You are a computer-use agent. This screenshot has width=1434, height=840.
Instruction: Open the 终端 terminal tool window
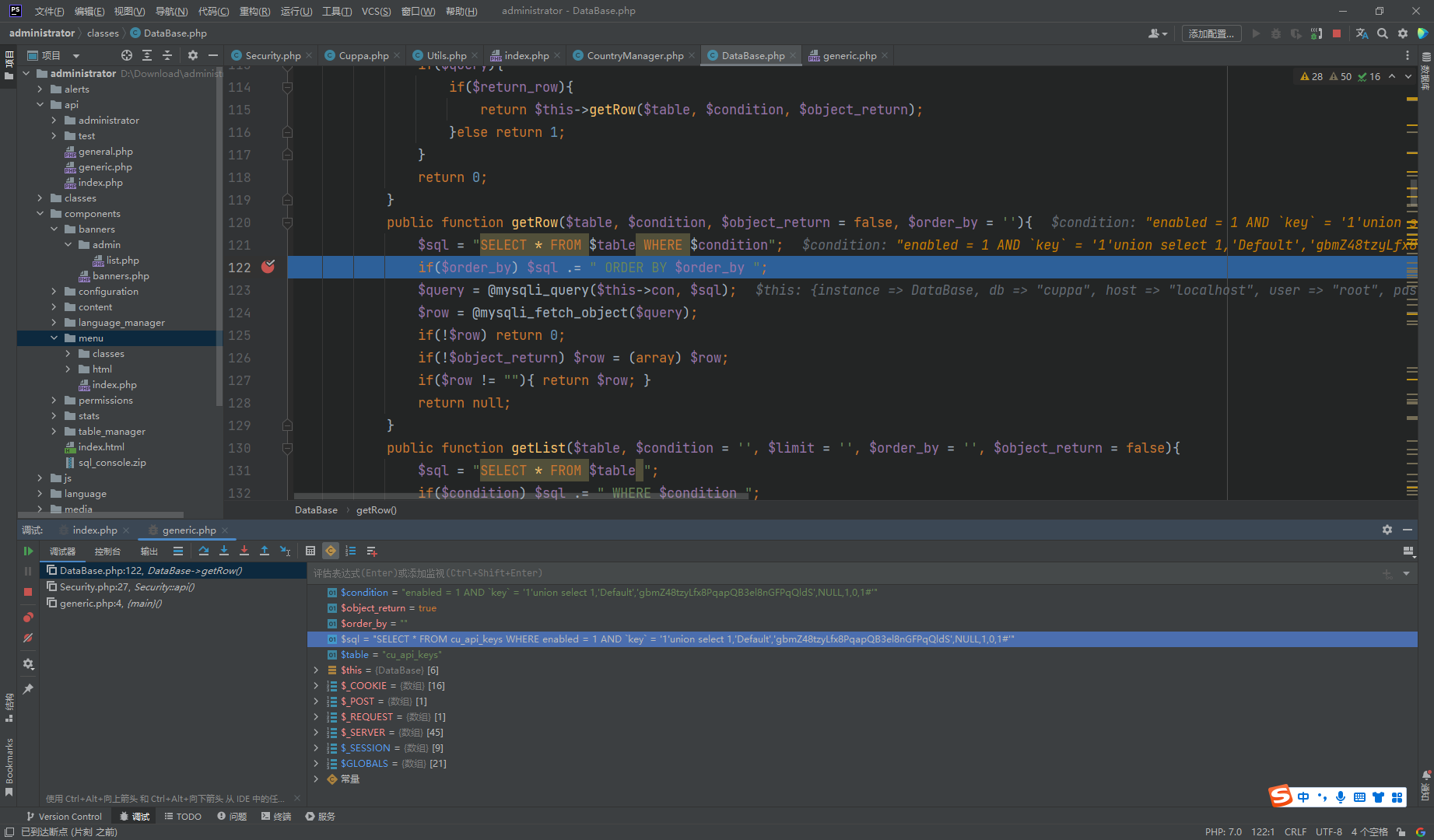point(276,817)
